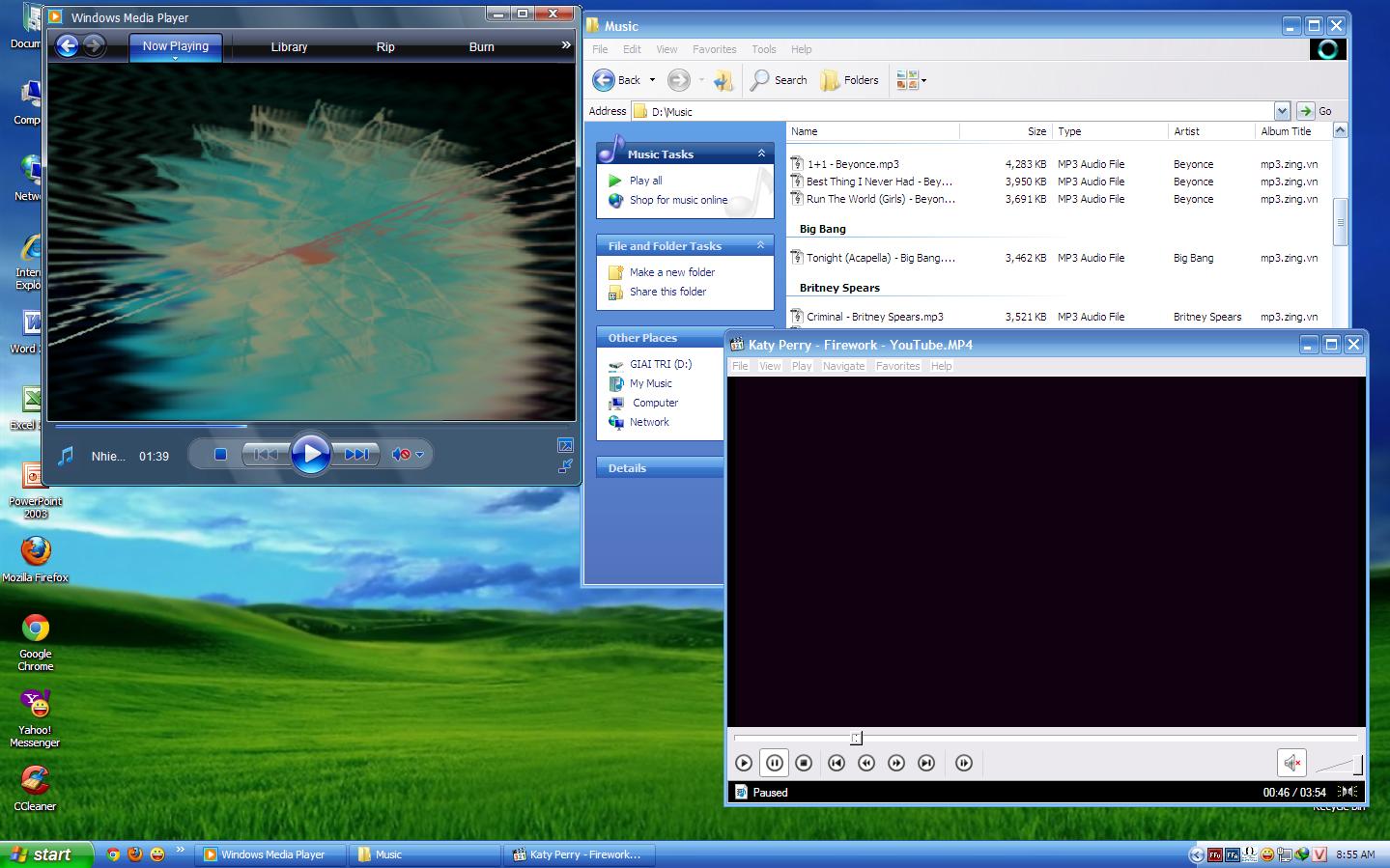Viewport: 1390px width, 868px height.
Task: Click seek bar handle in Firework player
Action: coord(856,738)
